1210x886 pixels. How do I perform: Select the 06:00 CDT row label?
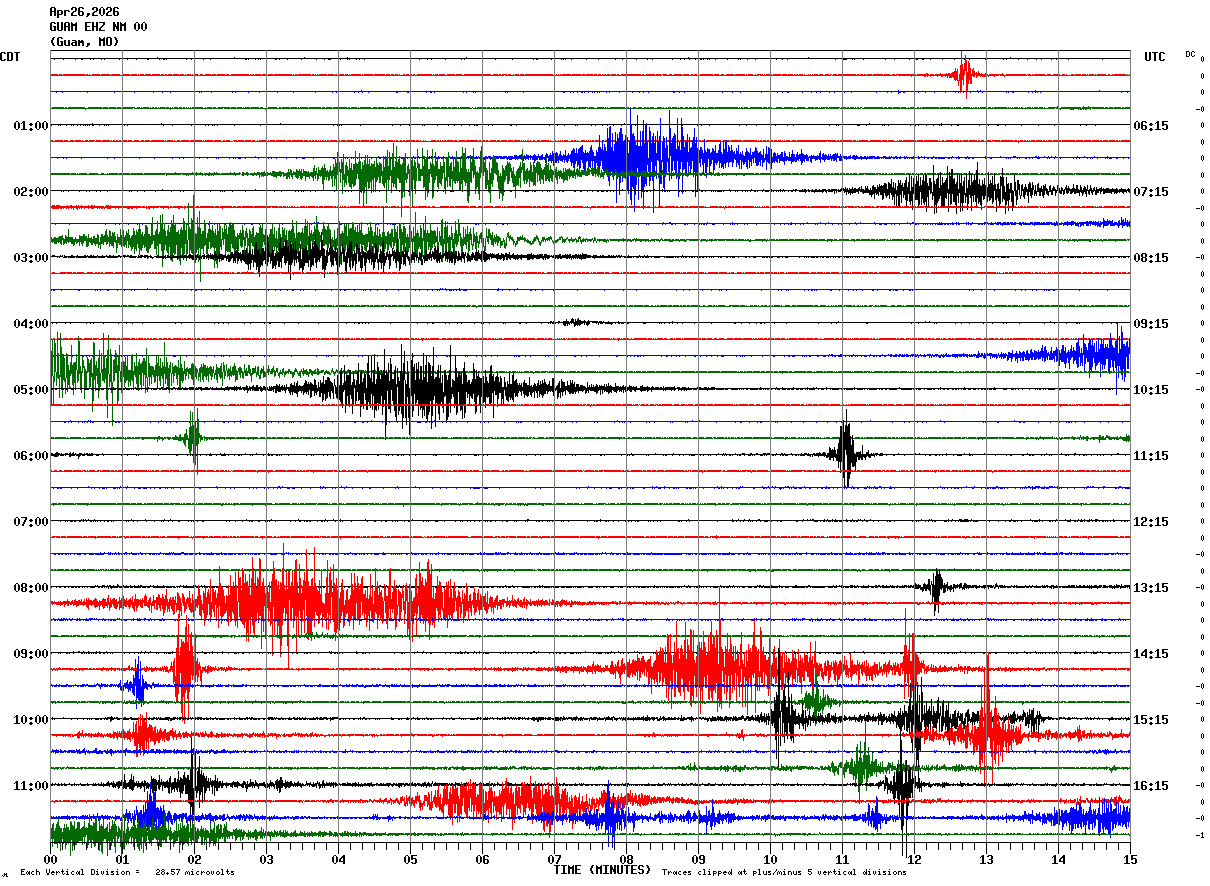point(30,456)
